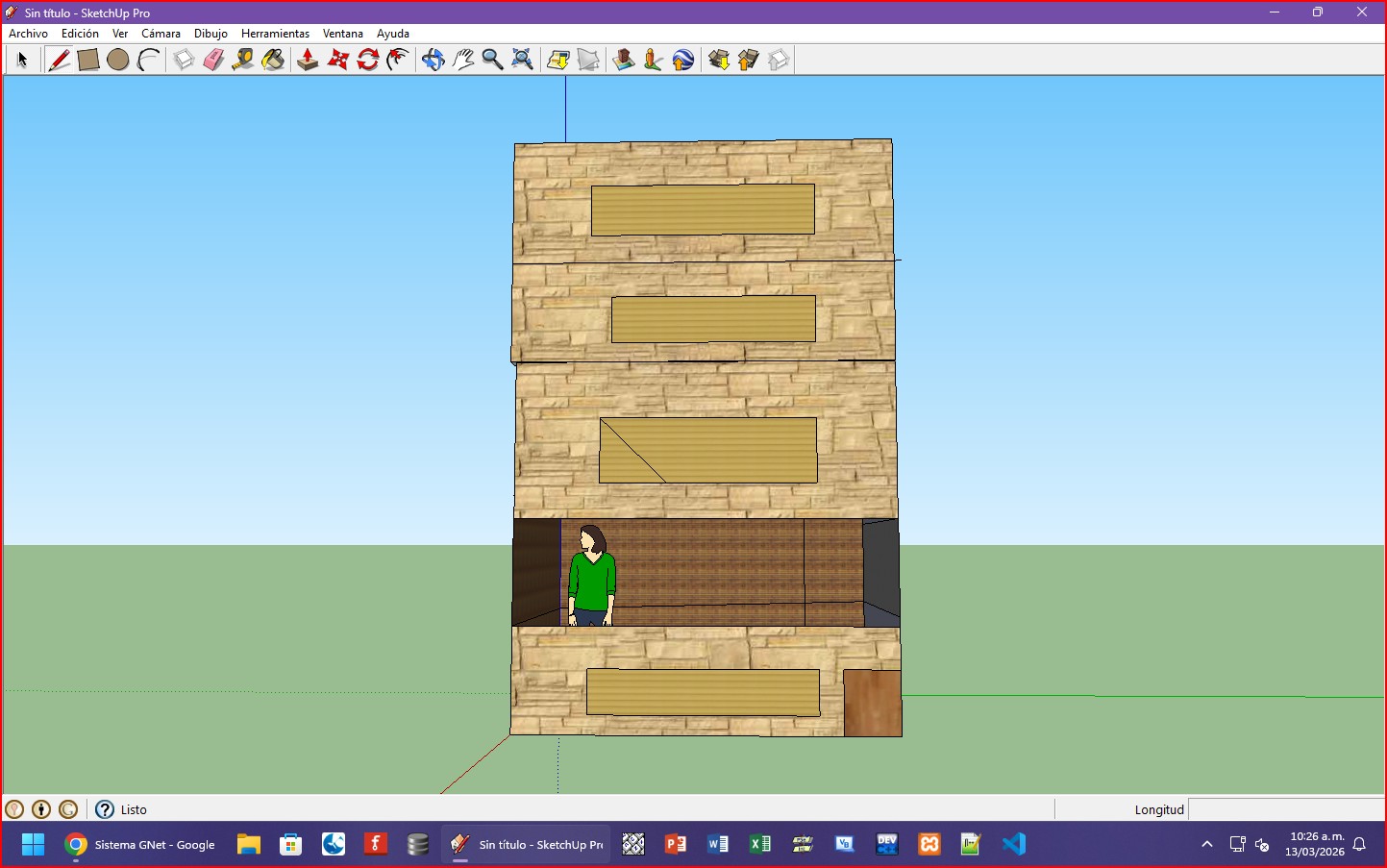Viewport: 1387px width, 868px height.
Task: Click the Zoom Extents tool
Action: point(522,60)
